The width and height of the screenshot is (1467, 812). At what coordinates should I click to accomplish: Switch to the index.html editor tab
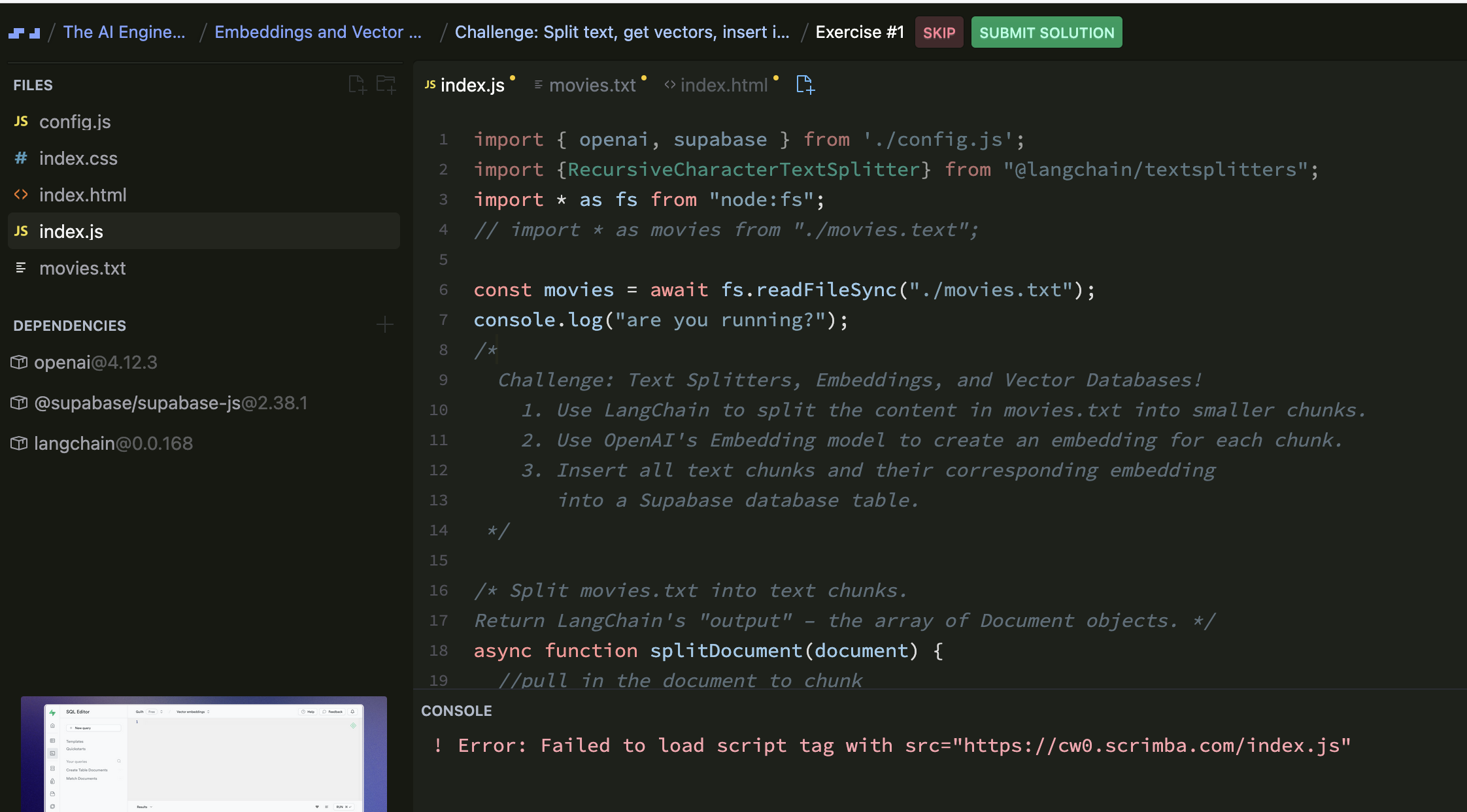[723, 85]
